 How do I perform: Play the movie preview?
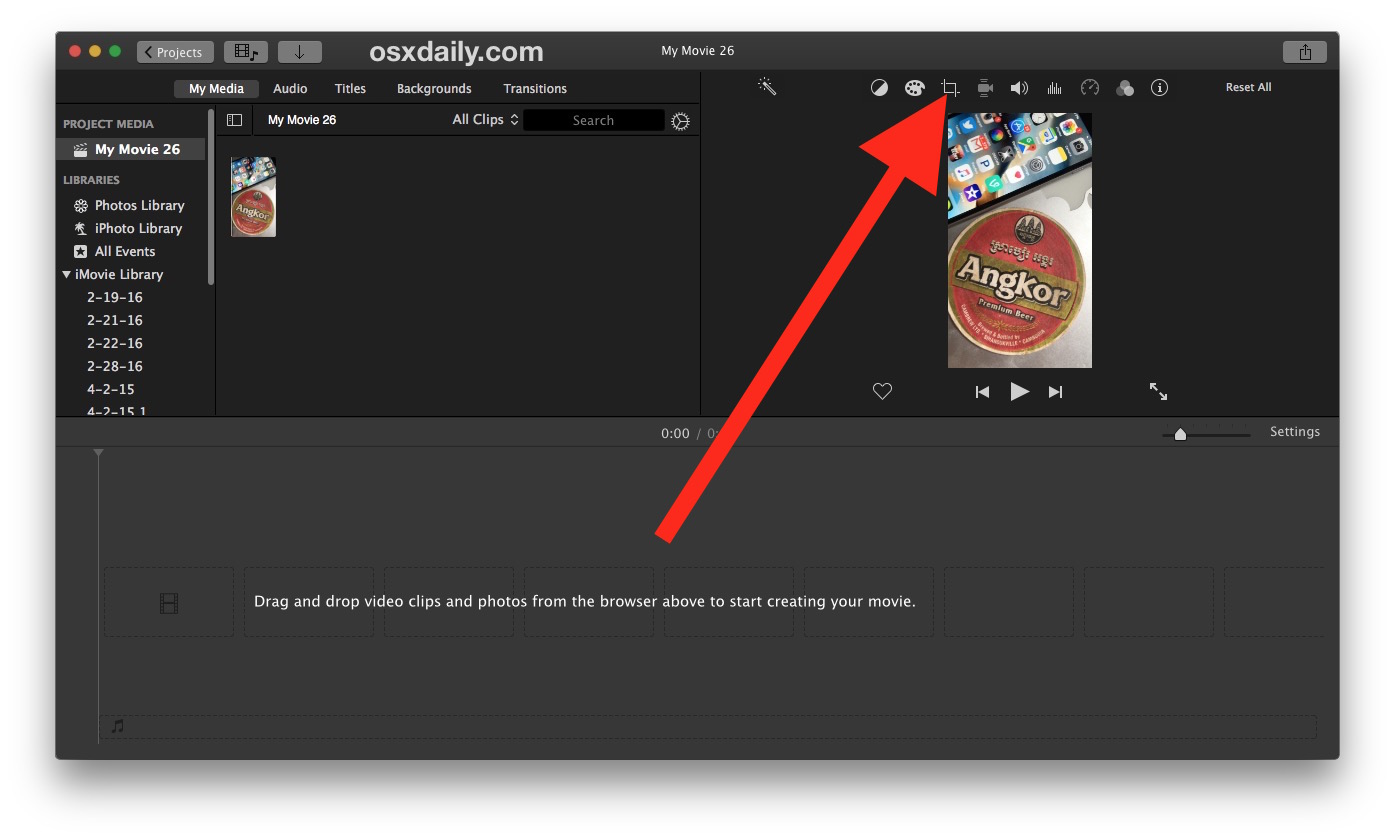click(1019, 392)
